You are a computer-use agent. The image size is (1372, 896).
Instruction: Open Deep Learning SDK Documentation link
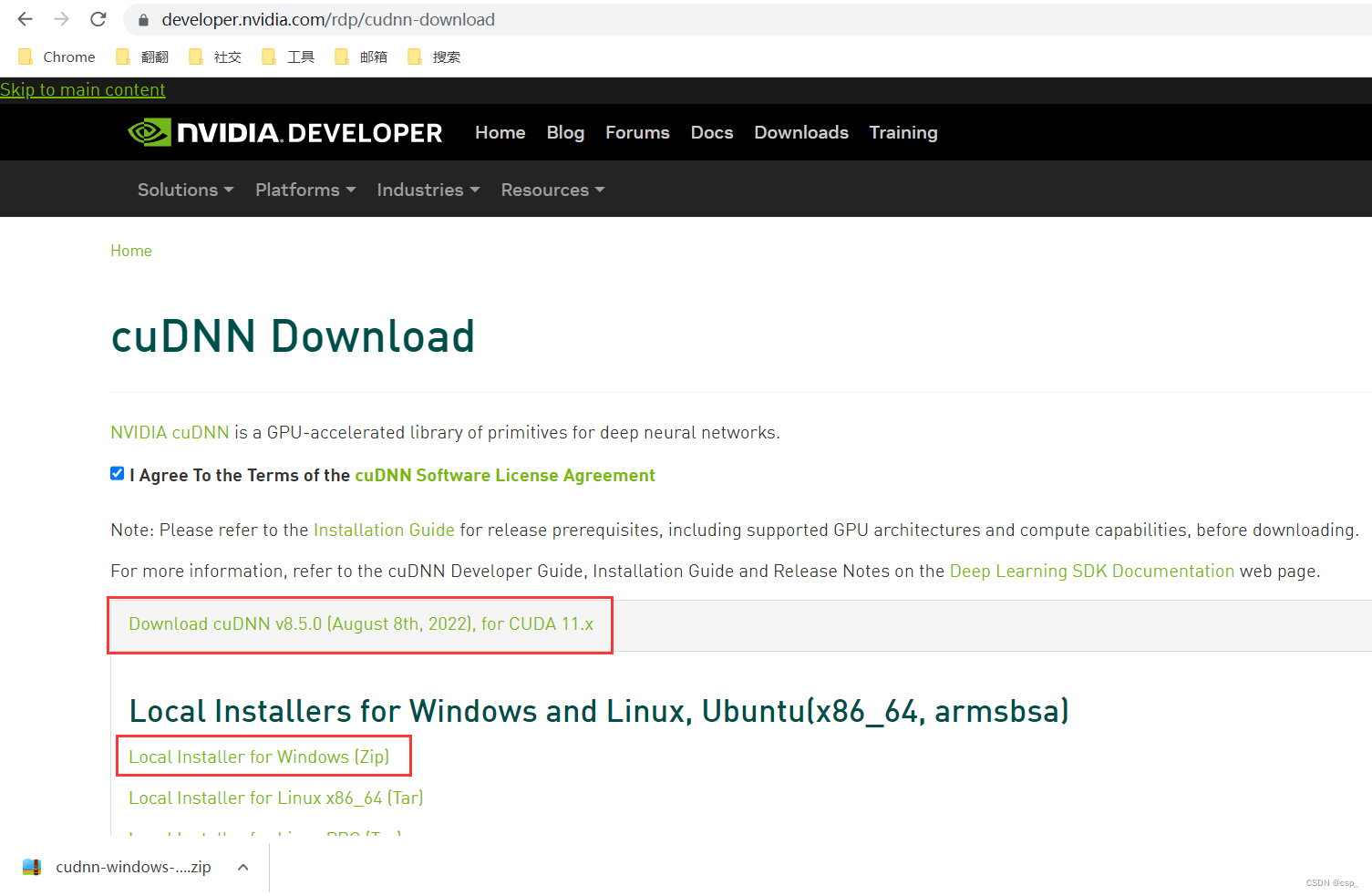click(x=1092, y=571)
